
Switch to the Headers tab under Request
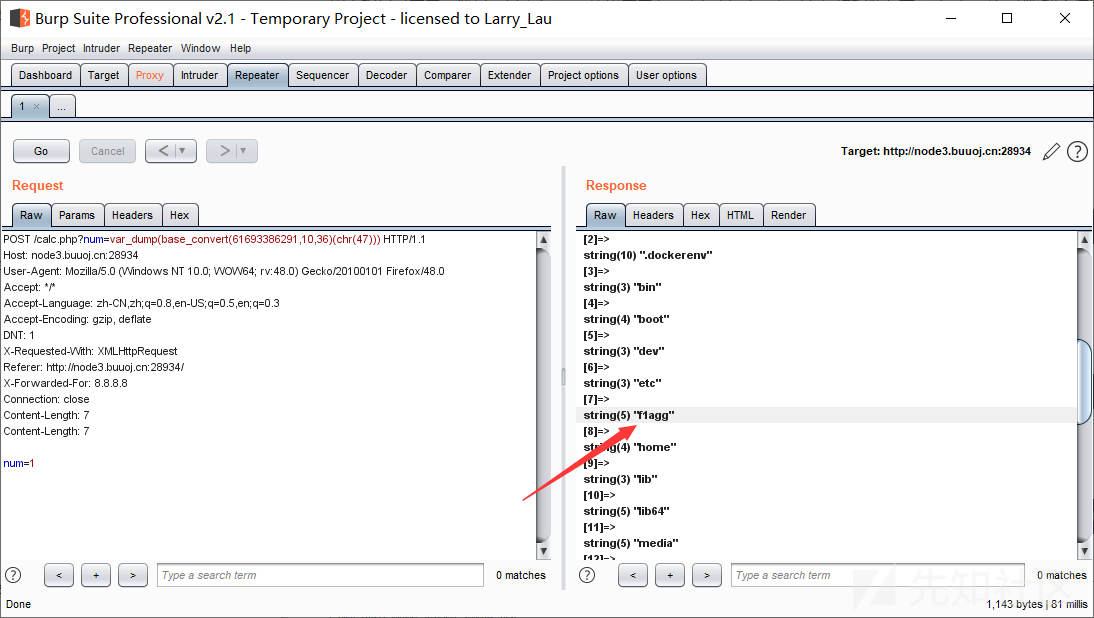133,216
